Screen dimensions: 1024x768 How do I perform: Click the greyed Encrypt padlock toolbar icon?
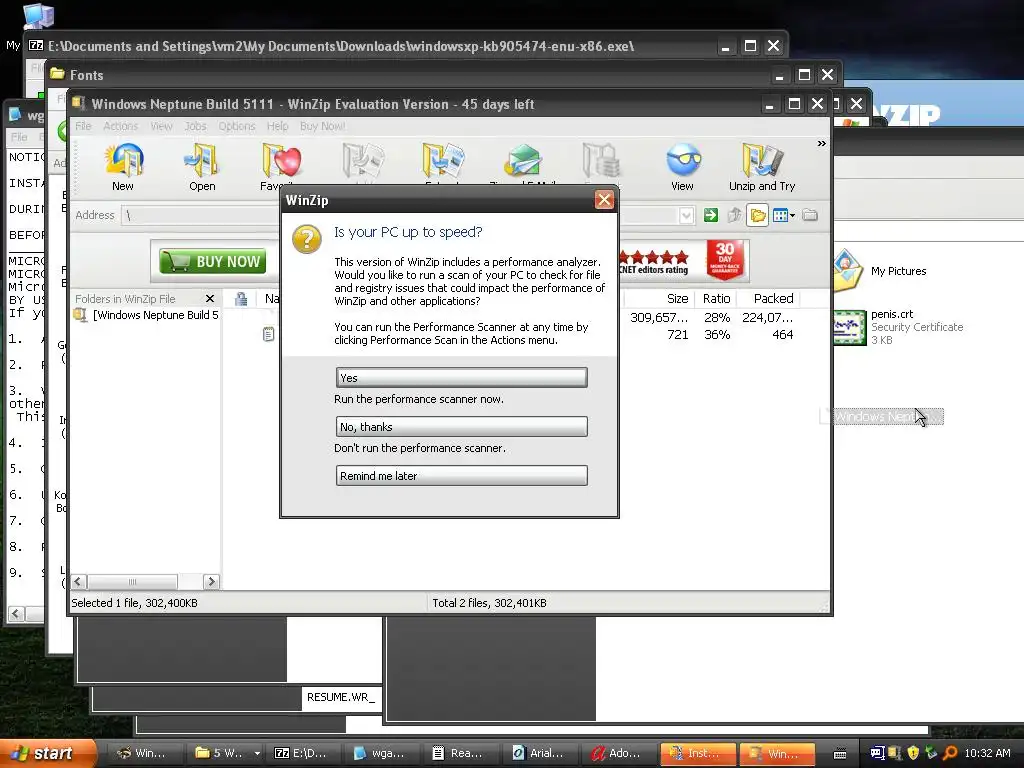point(601,161)
